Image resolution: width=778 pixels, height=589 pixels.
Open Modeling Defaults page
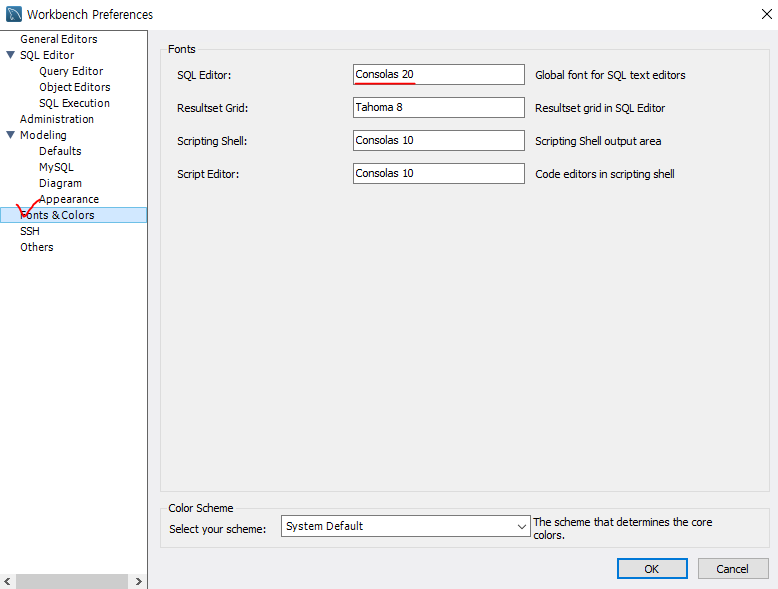pyautogui.click(x=60, y=151)
